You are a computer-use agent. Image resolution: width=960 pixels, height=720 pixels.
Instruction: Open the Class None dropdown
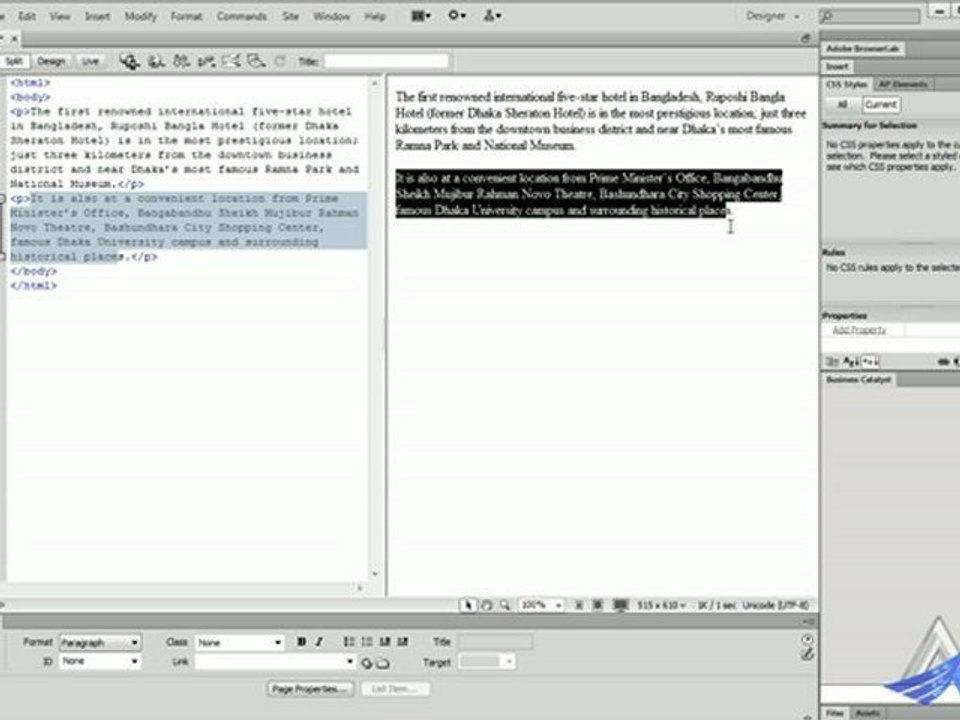pyautogui.click(x=240, y=642)
